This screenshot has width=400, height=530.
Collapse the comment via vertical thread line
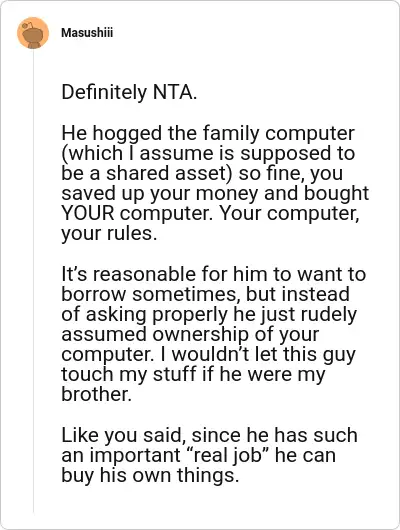[33, 281]
